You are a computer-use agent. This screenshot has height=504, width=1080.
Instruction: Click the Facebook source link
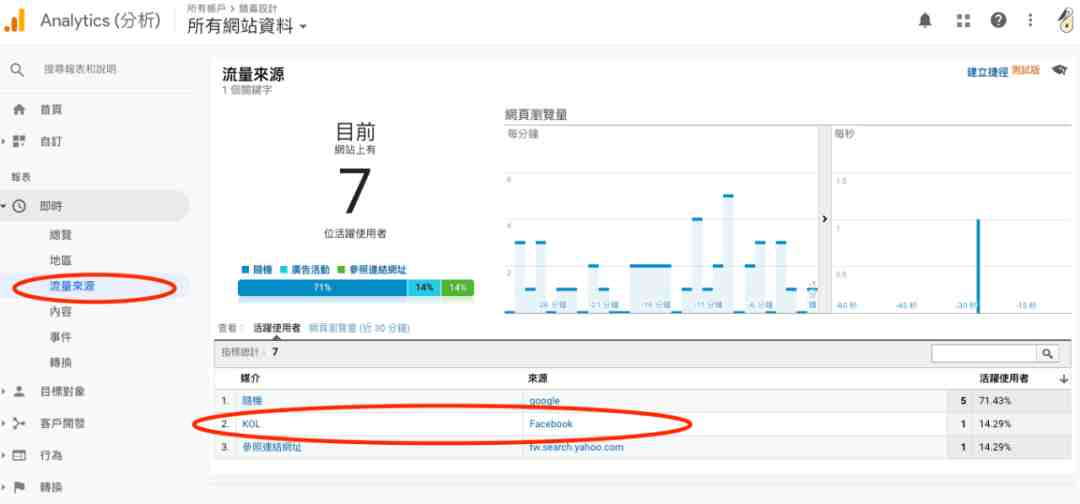coord(550,424)
